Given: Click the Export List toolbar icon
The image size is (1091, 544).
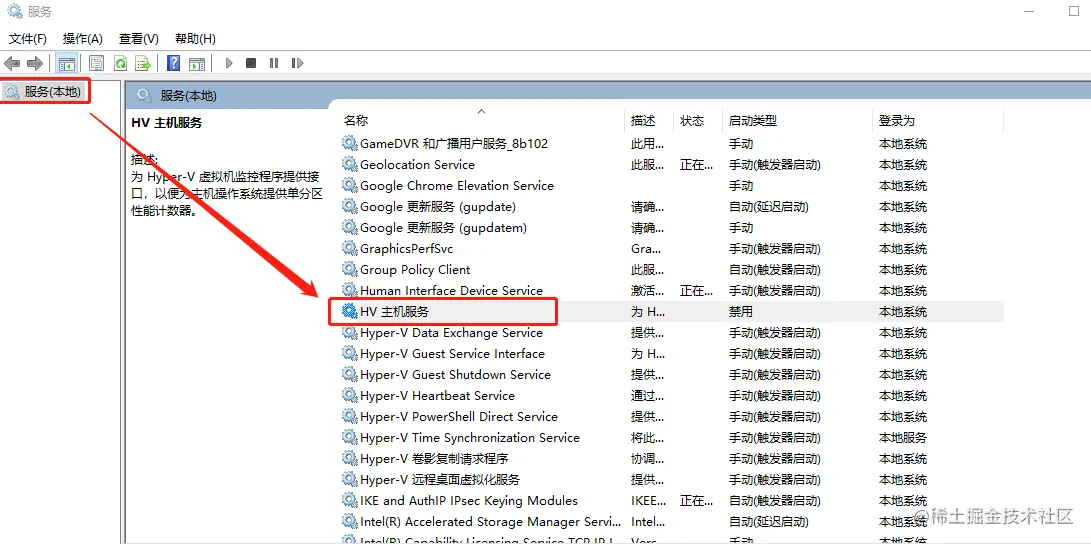Looking at the screenshot, I should pos(143,63).
